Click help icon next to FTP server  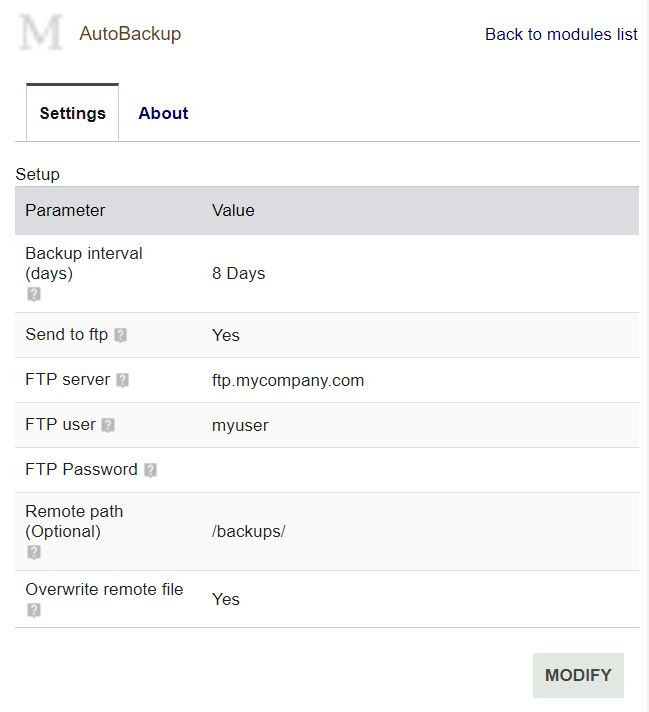pos(123,380)
